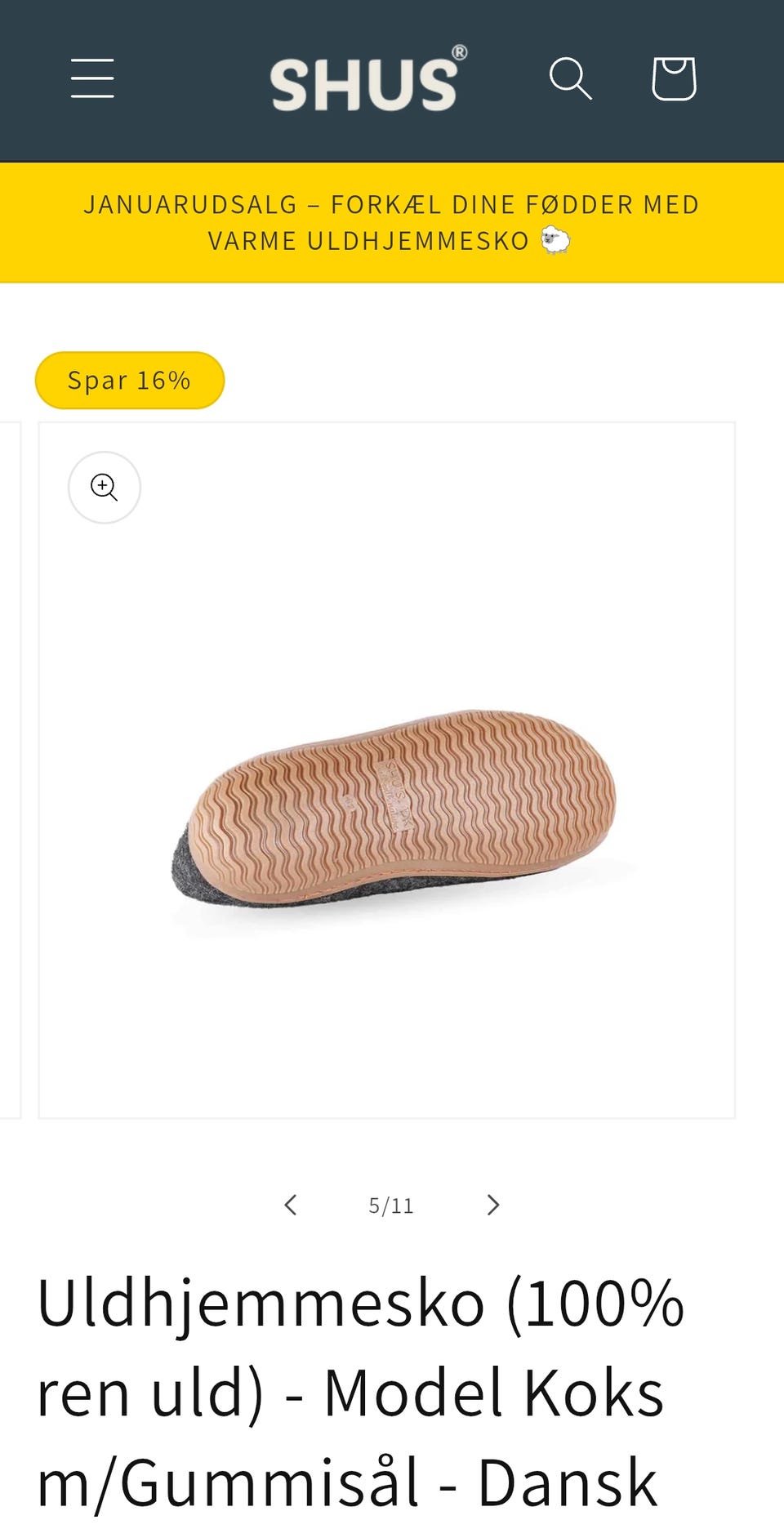This screenshot has width=784, height=1529.
Task: Go to previous product image slide
Action: 291,1205
